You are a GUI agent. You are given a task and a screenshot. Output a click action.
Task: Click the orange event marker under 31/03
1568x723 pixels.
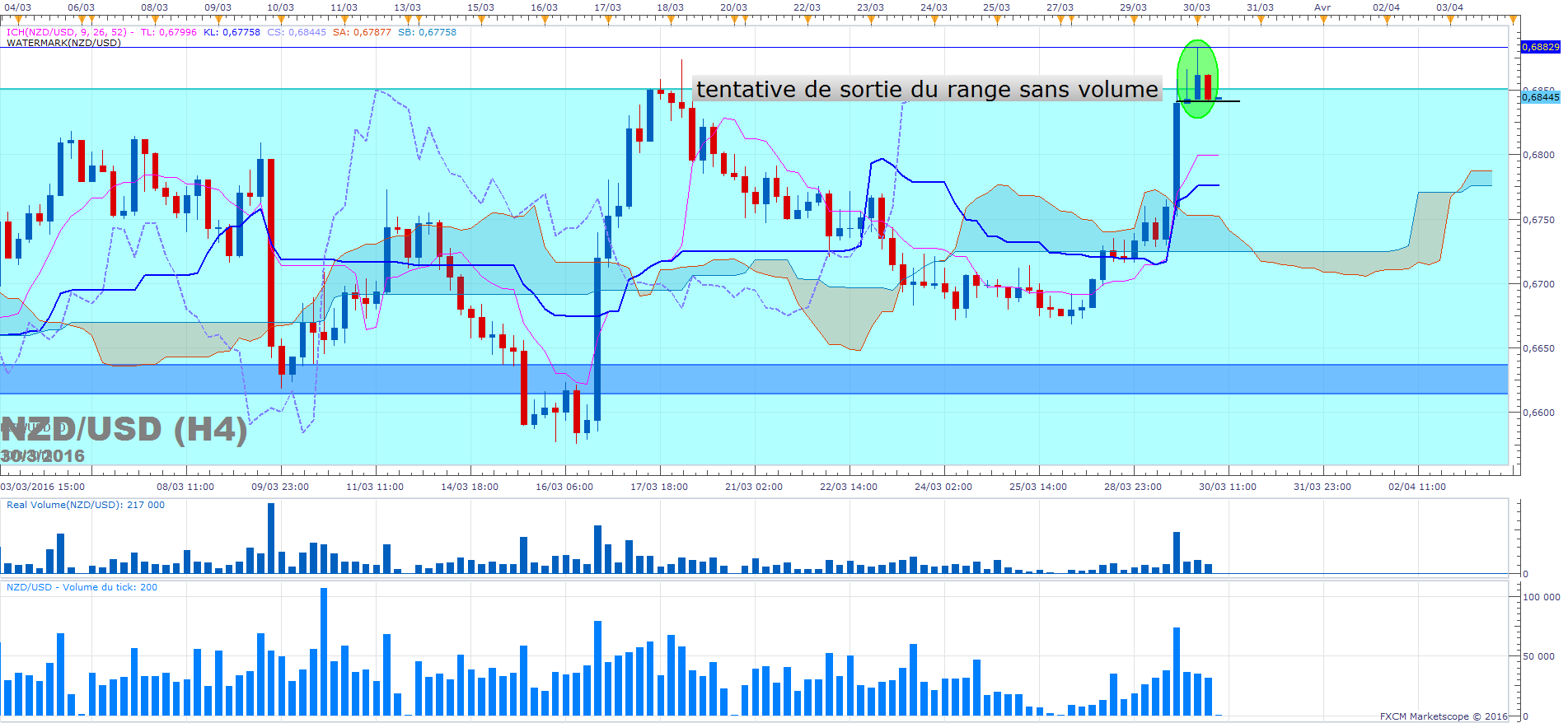pyautogui.click(x=1260, y=19)
